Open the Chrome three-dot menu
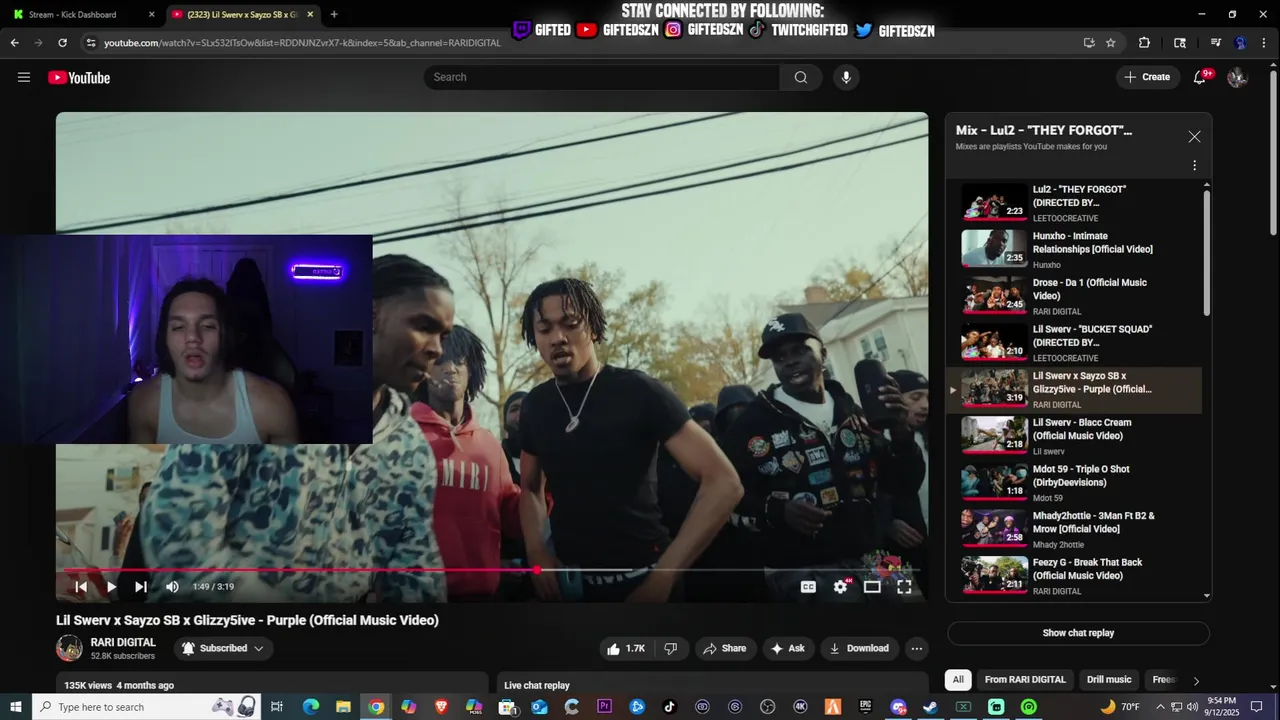1280x720 pixels. point(1265,43)
